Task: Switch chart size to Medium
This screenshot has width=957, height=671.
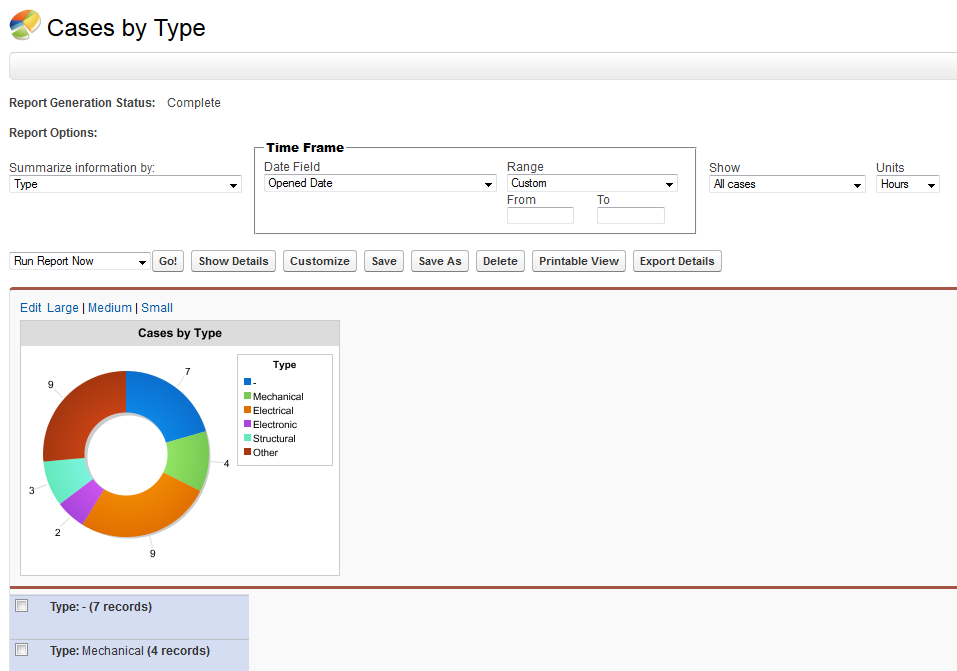Action: [x=110, y=308]
